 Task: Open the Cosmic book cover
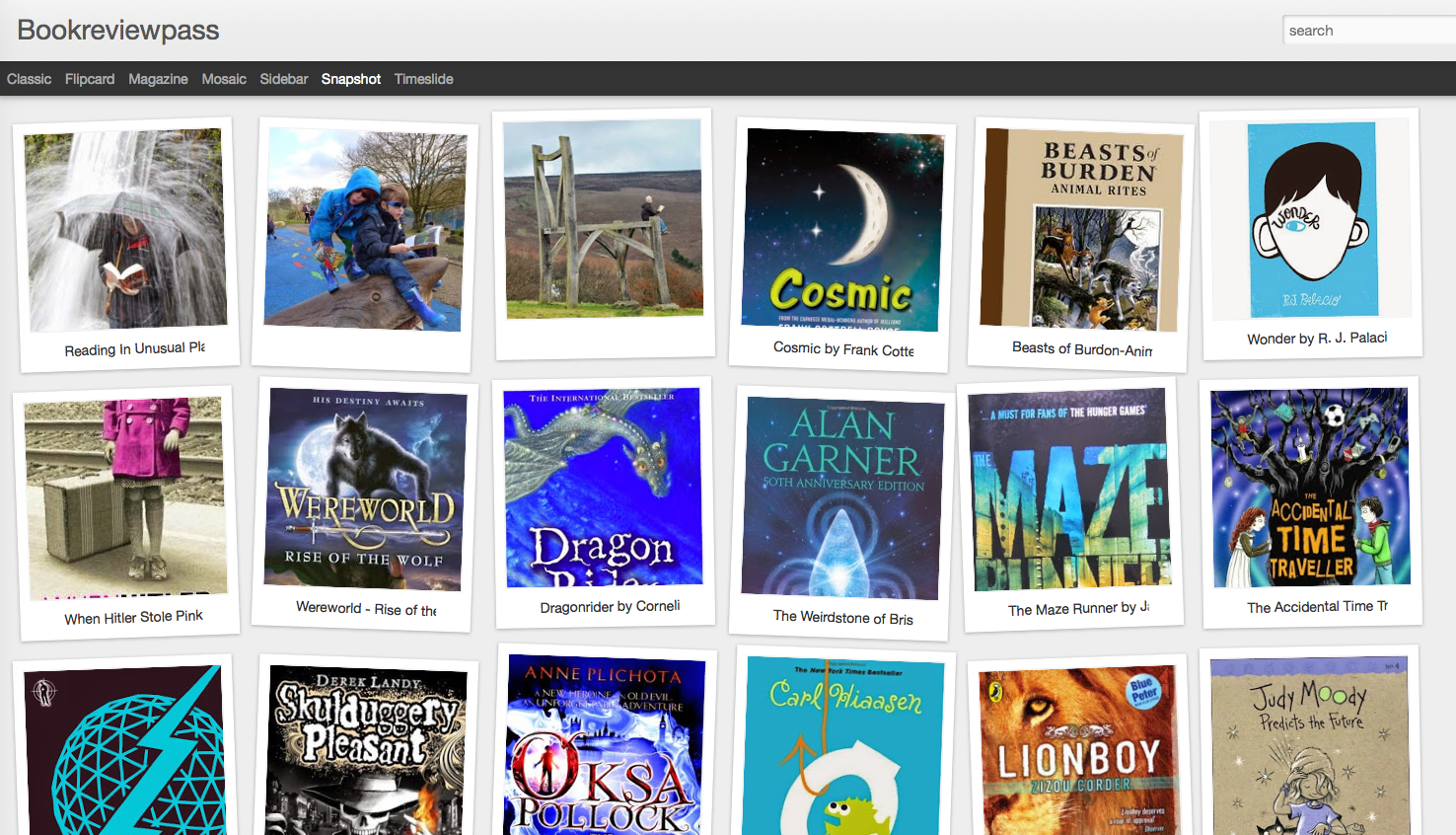pos(842,230)
